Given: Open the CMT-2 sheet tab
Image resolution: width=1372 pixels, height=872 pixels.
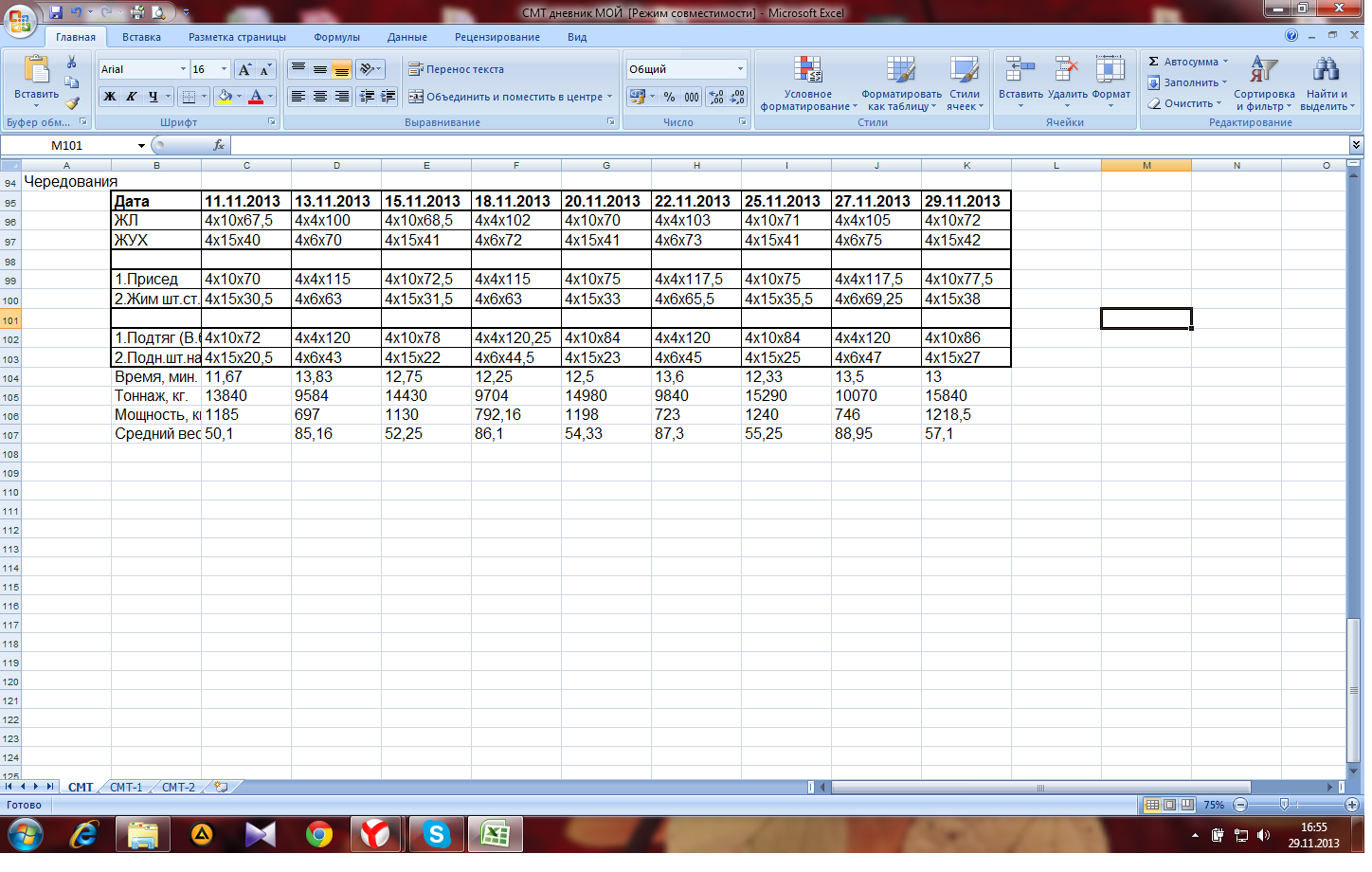Looking at the screenshot, I should click(x=178, y=787).
